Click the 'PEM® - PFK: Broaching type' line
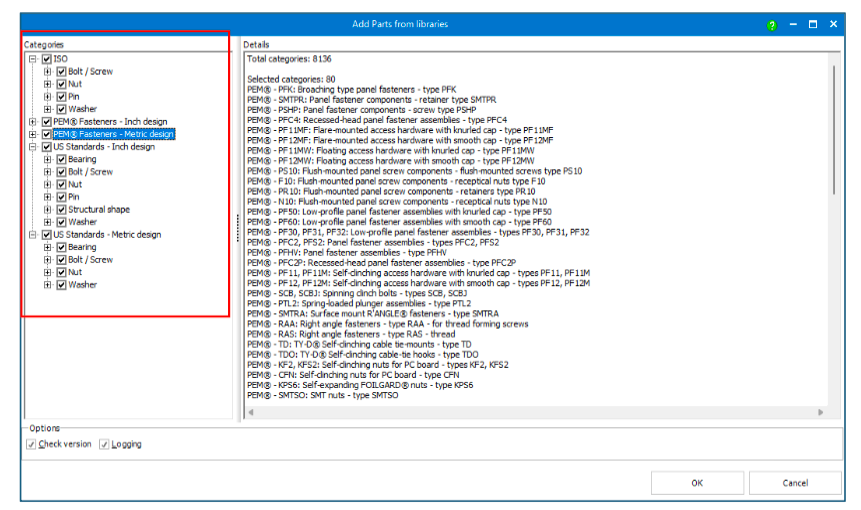Viewport: 861px width, 510px height. tap(351, 89)
